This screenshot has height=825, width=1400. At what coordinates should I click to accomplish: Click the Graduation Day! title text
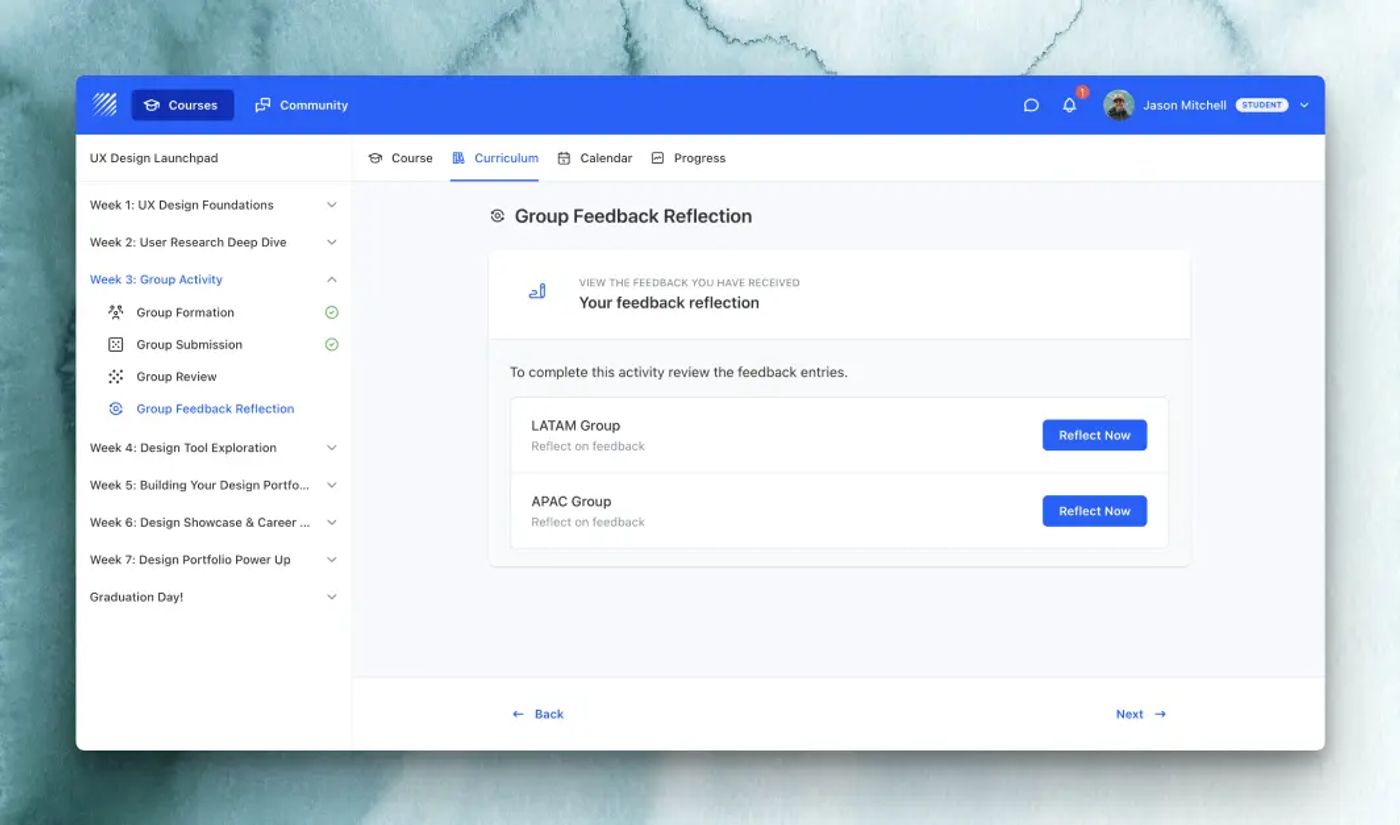coord(137,597)
